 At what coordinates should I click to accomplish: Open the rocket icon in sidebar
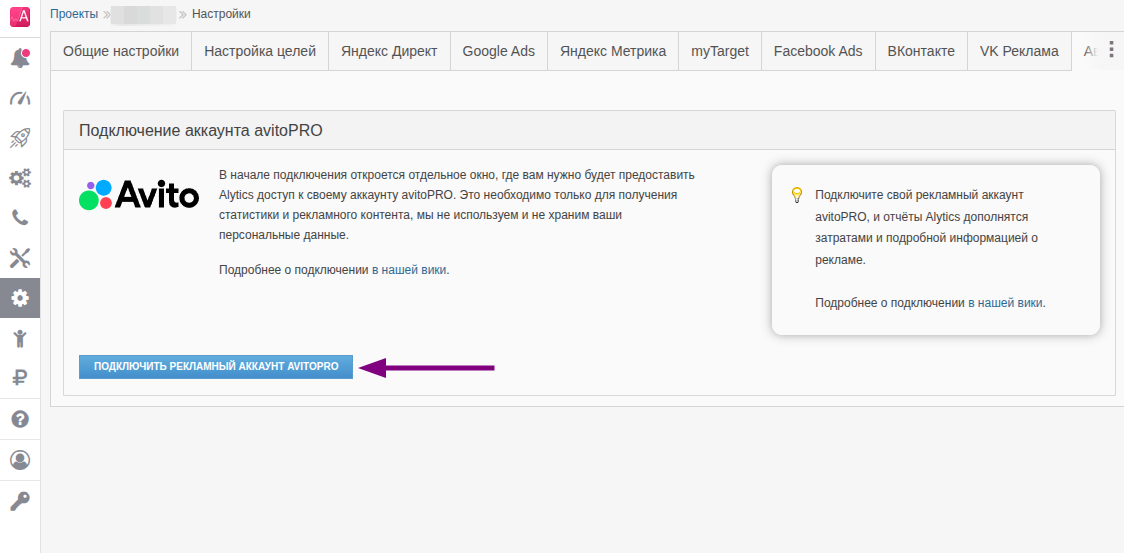(20, 138)
